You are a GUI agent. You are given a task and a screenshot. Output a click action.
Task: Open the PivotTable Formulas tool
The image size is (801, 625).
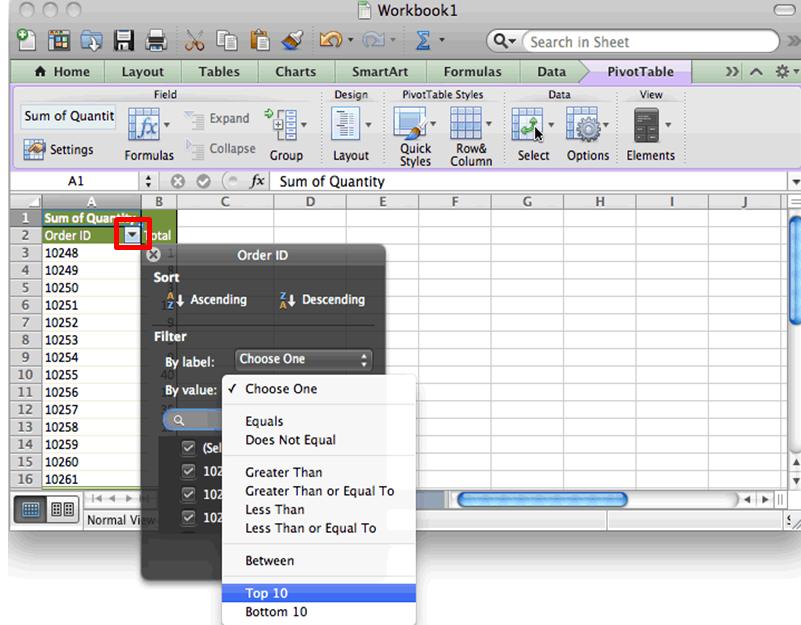[x=144, y=124]
